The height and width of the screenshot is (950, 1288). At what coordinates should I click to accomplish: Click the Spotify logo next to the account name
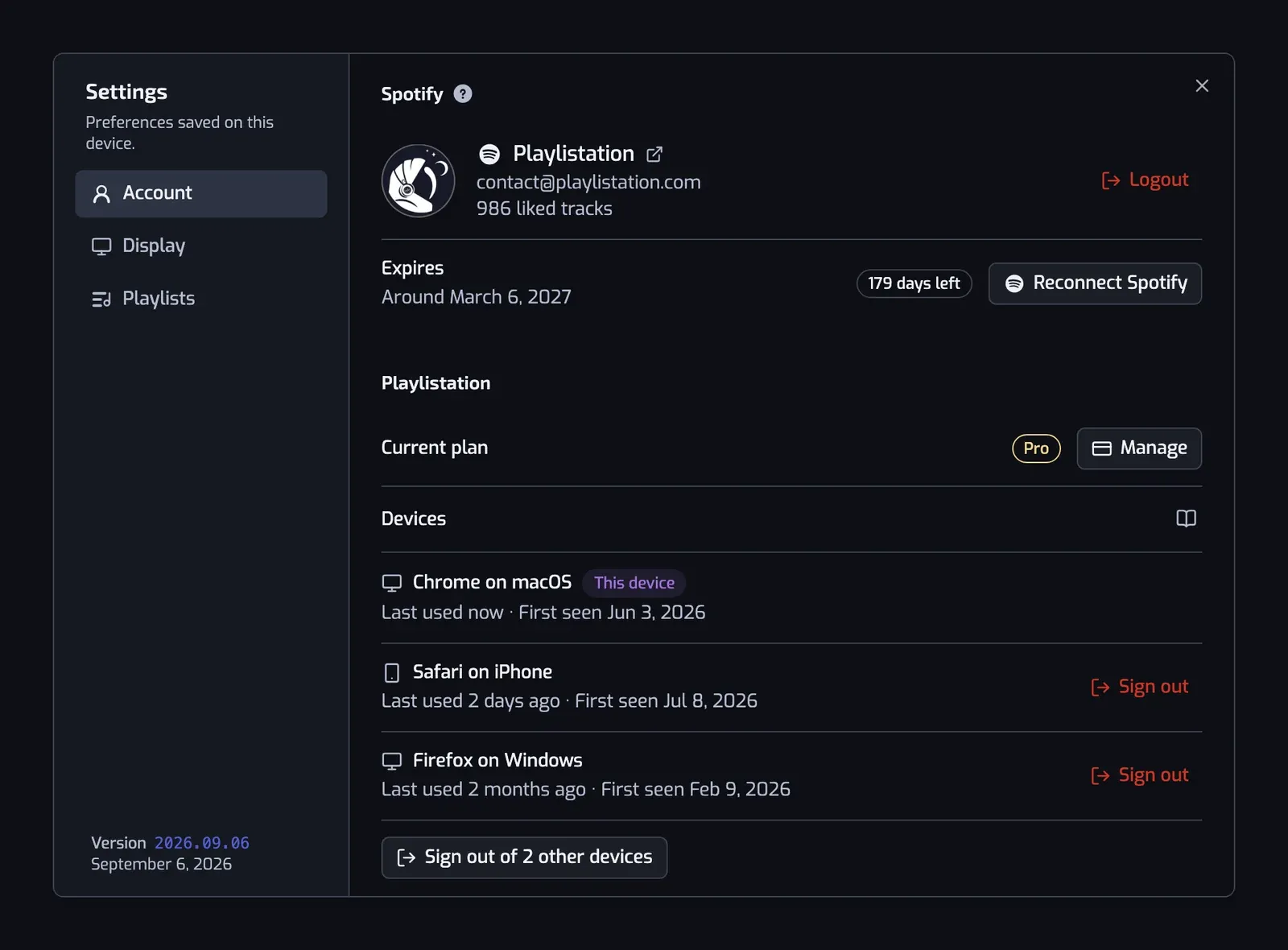[x=489, y=154]
